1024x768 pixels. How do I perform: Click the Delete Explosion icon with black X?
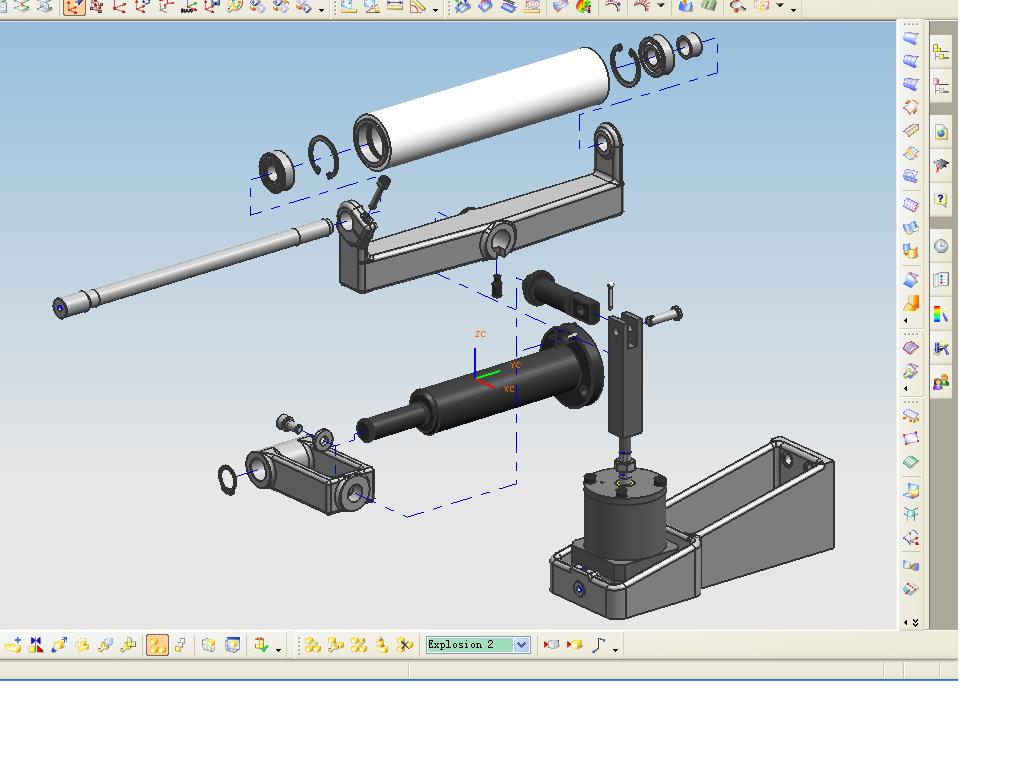[x=405, y=645]
